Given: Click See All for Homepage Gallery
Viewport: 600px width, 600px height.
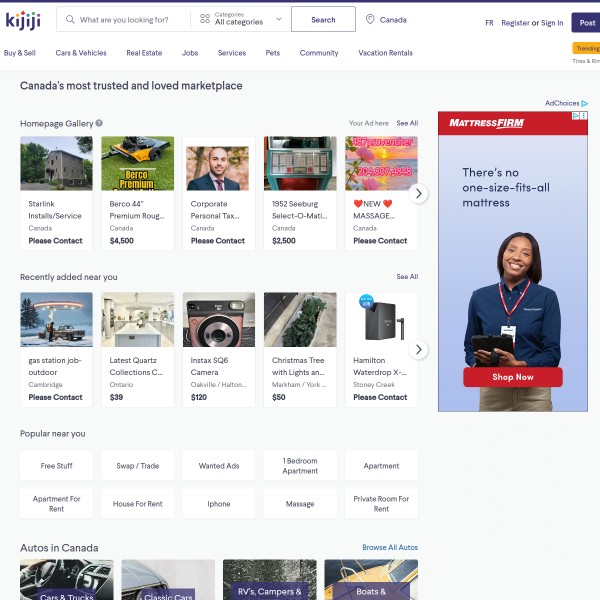Looking at the screenshot, I should 407,123.
